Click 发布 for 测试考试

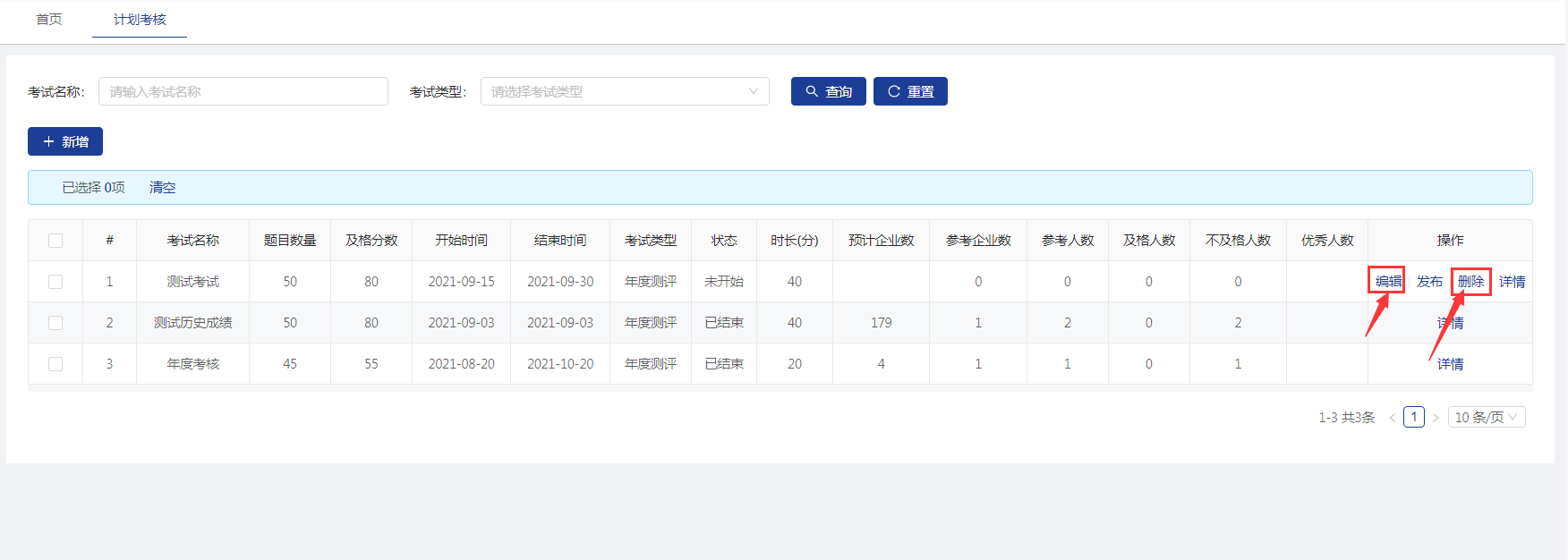tap(1429, 282)
